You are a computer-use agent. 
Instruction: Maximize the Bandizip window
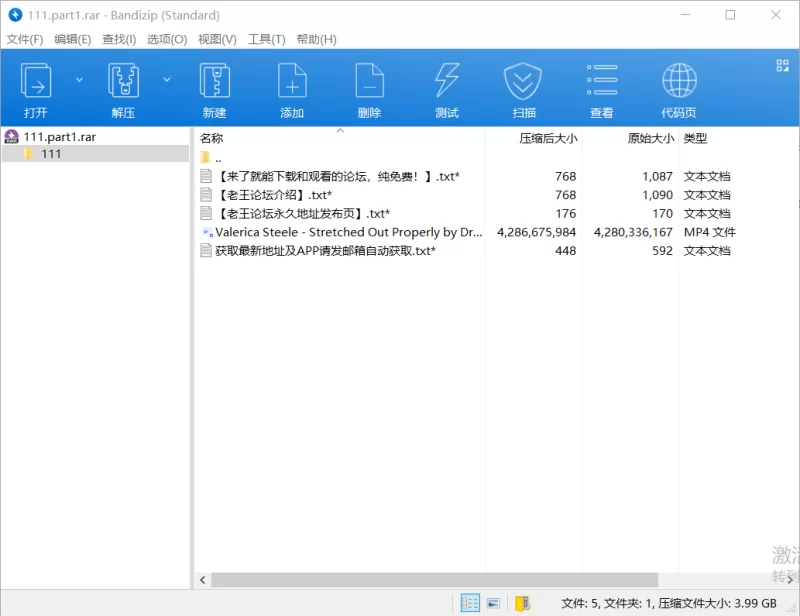click(730, 15)
